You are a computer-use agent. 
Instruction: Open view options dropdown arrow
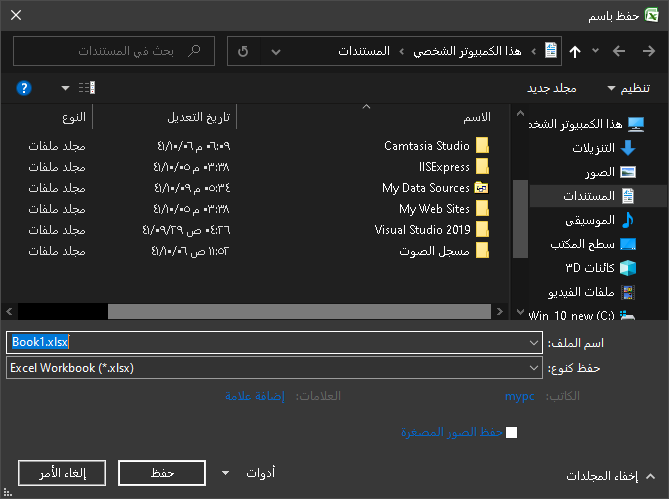(65, 88)
